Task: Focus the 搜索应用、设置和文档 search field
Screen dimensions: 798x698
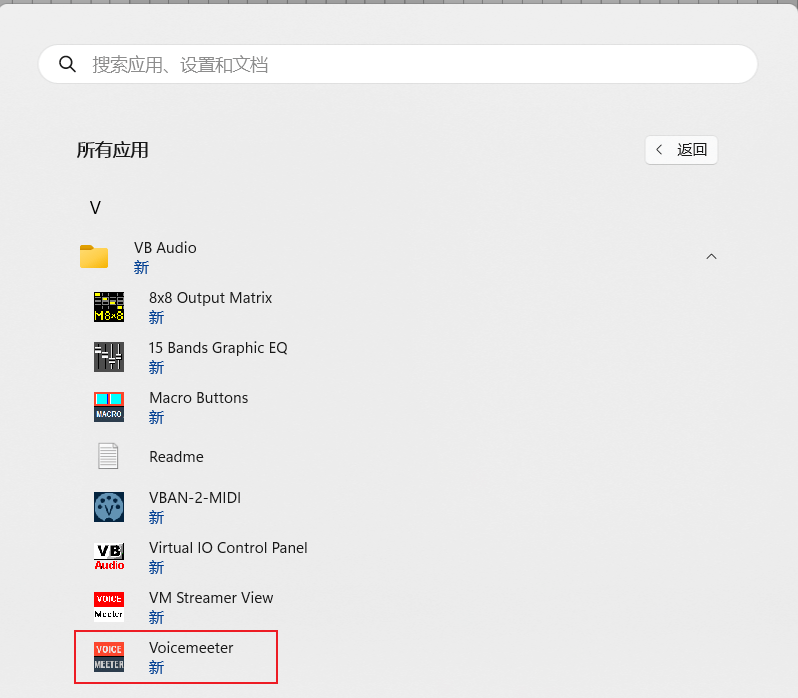Action: pyautogui.click(x=400, y=65)
